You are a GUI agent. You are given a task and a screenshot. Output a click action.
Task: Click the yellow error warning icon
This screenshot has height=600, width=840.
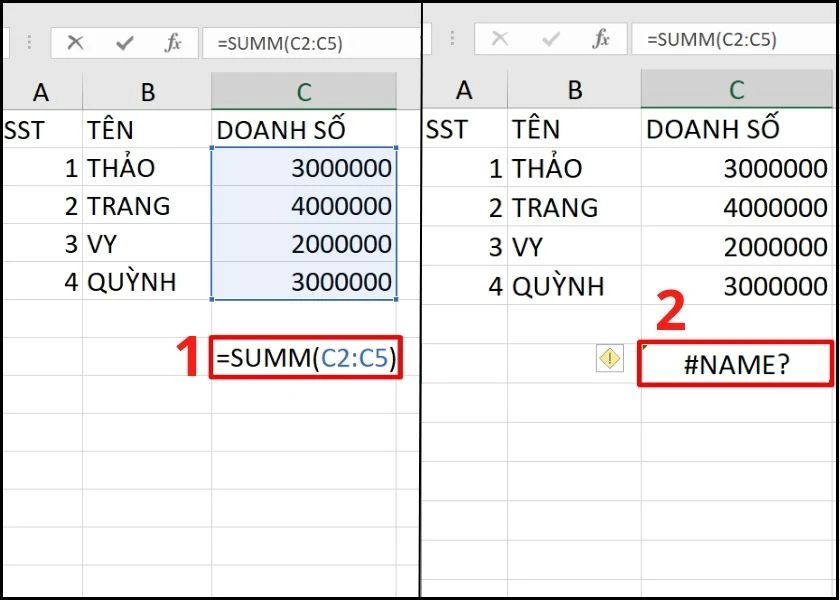point(610,358)
